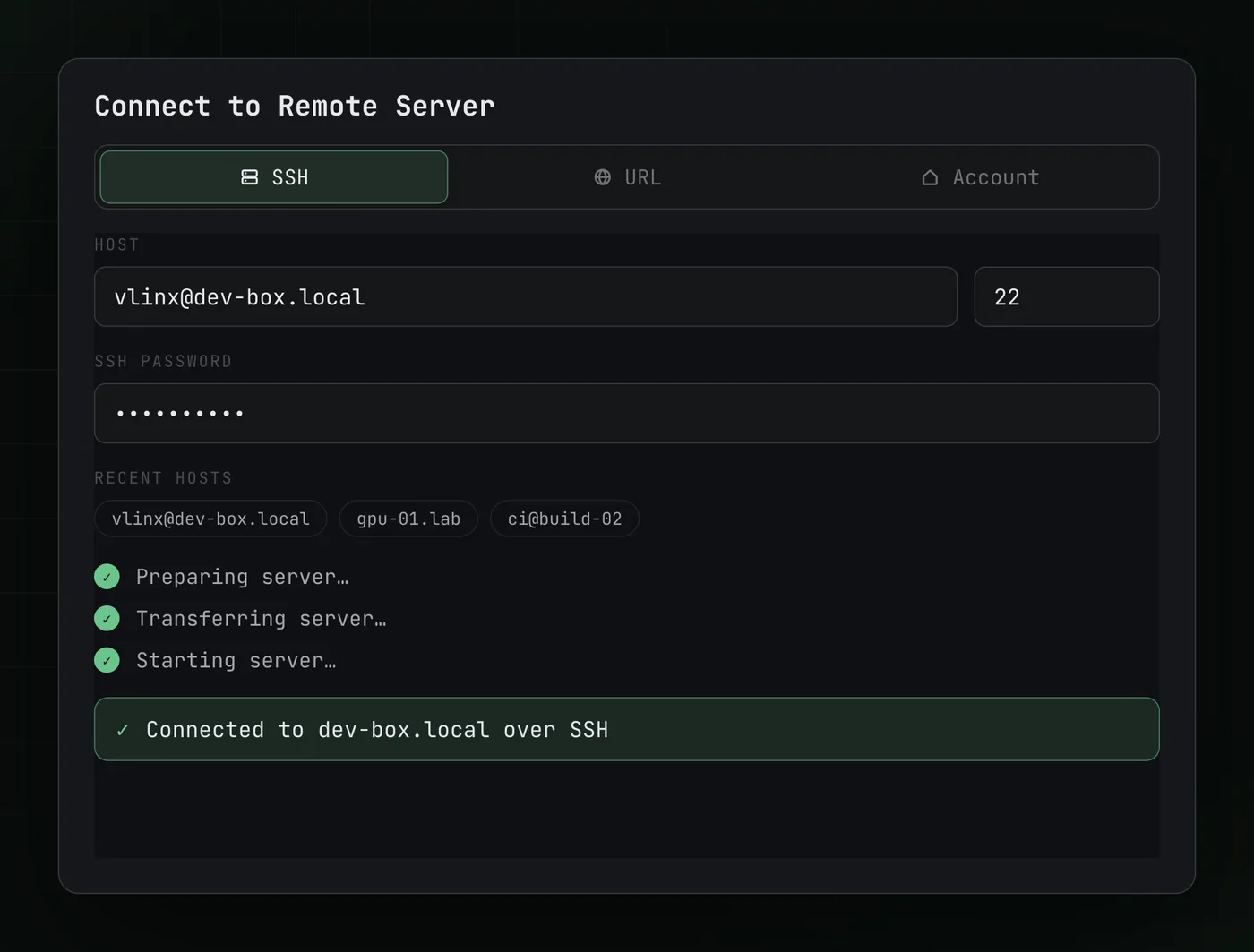Click the home icon beside Account
Image resolution: width=1254 pixels, height=952 pixels.
click(930, 177)
